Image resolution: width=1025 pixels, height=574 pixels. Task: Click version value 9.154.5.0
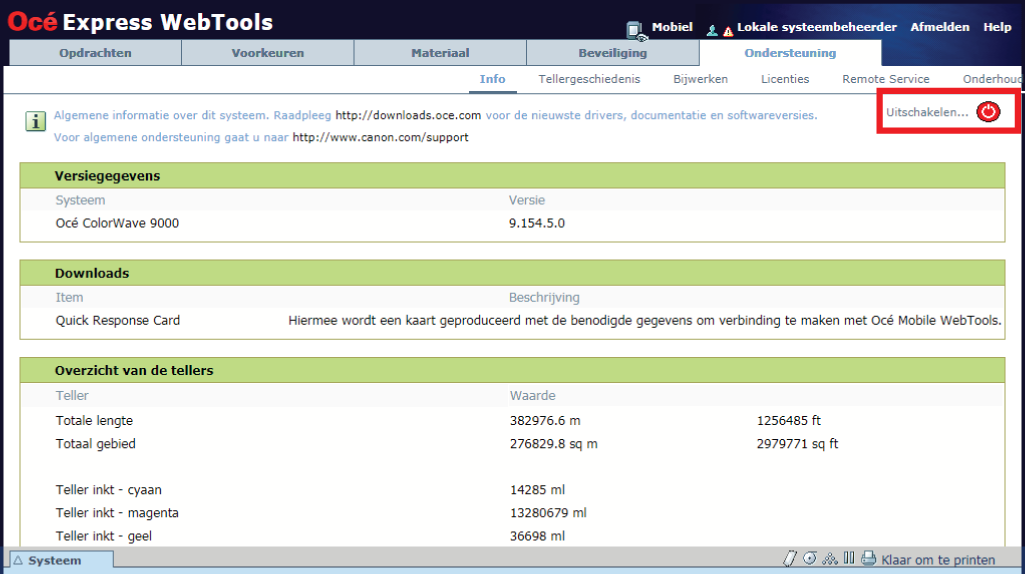click(537, 223)
